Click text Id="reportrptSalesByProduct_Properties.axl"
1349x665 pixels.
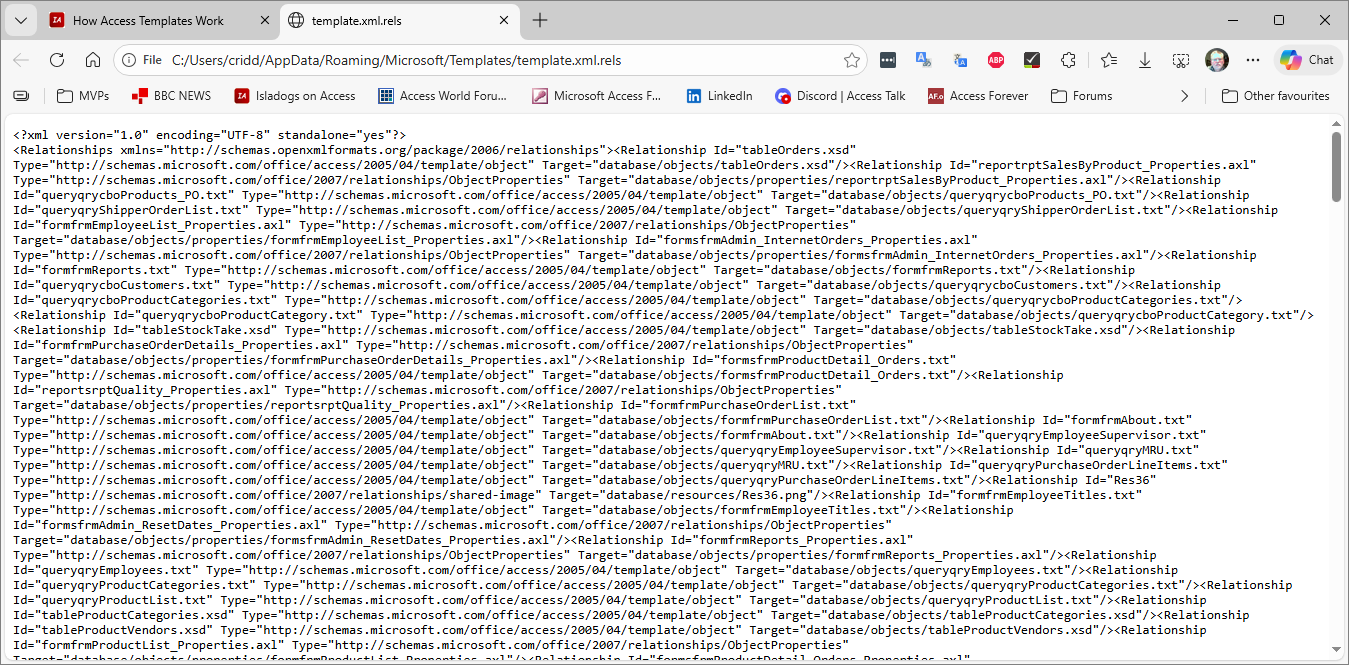pyautogui.click(x=1103, y=165)
